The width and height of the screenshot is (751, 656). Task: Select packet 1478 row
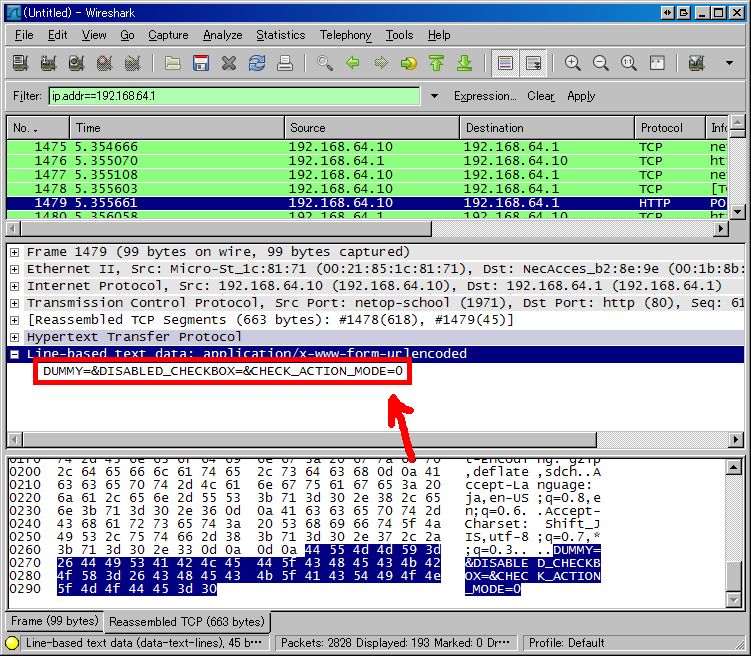coord(367,189)
